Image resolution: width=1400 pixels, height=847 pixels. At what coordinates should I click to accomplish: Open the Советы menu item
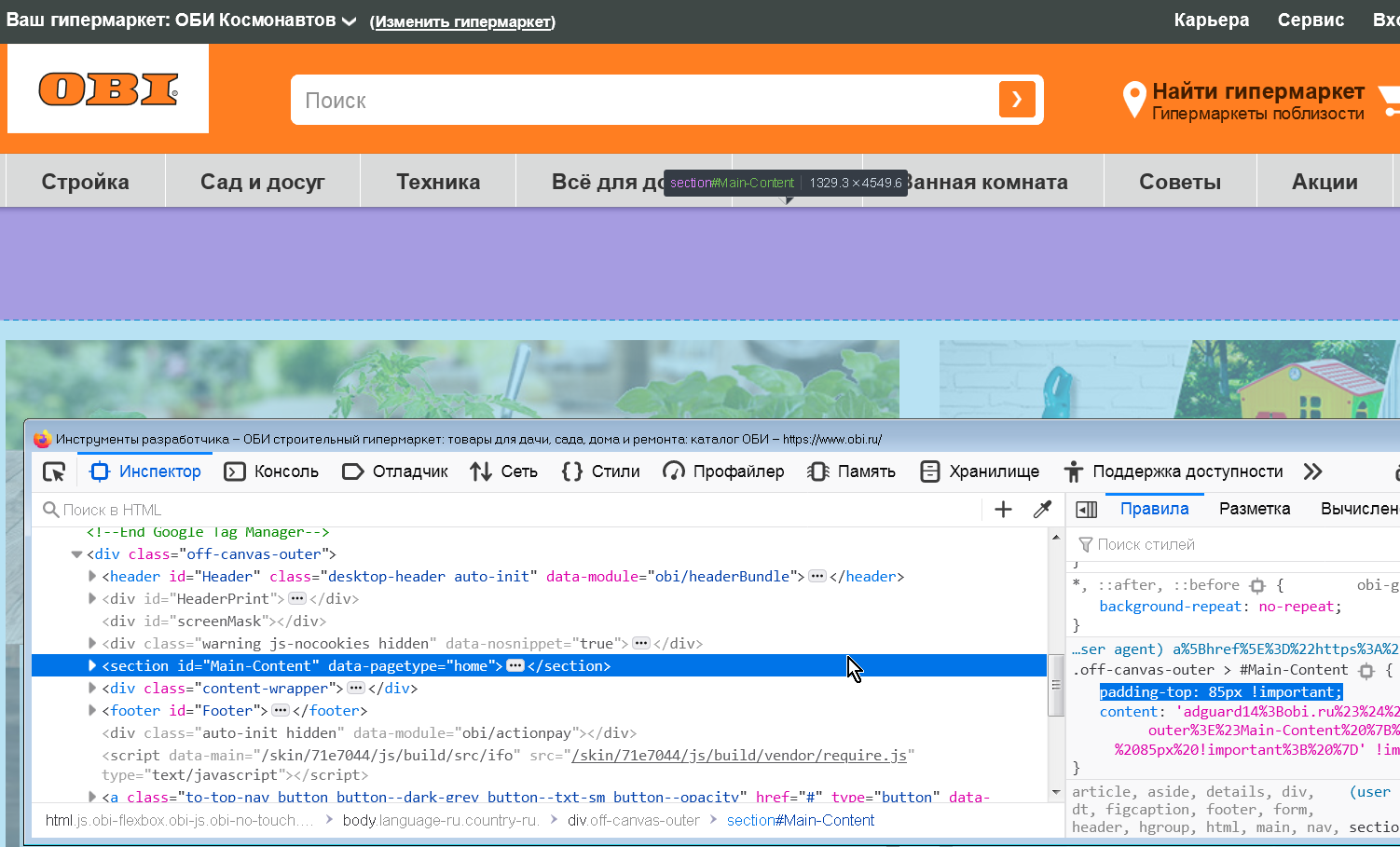click(x=1179, y=182)
